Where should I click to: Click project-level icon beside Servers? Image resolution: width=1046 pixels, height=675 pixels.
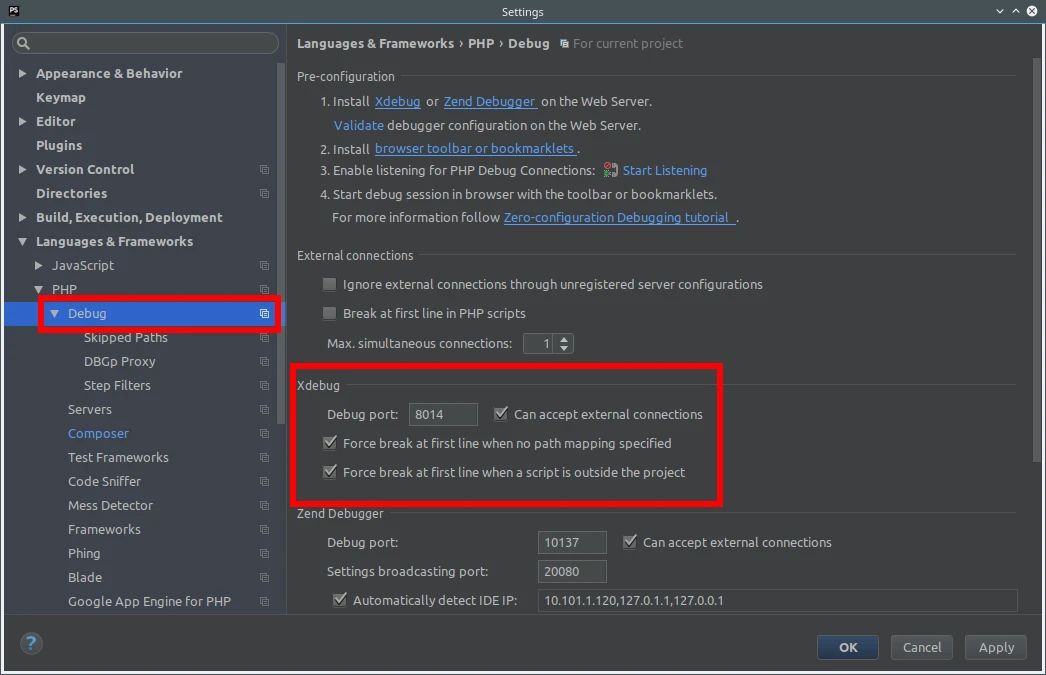(x=264, y=410)
